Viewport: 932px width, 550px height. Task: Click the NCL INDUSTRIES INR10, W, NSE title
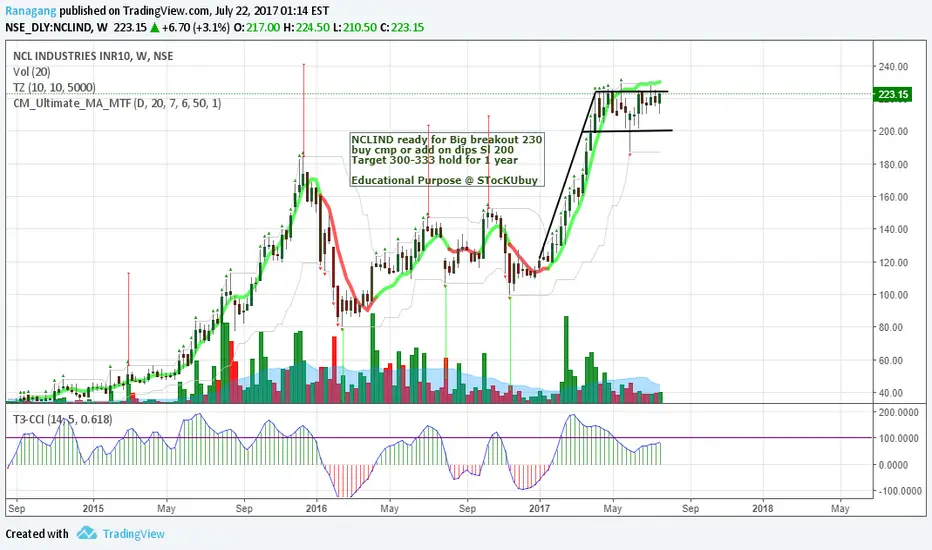coord(93,56)
